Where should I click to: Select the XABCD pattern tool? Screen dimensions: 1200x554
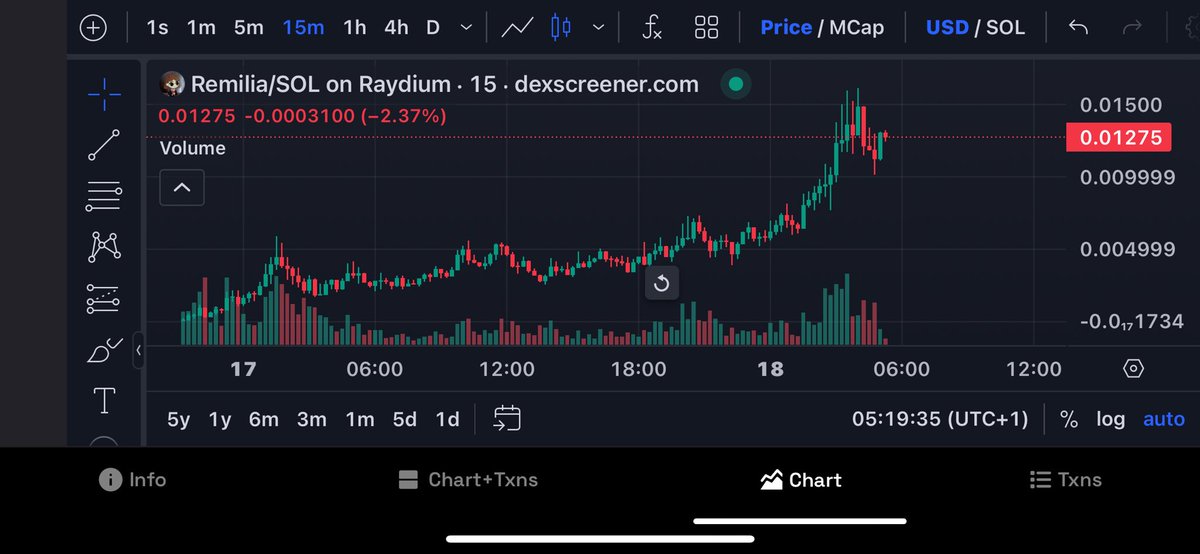pyautogui.click(x=104, y=246)
